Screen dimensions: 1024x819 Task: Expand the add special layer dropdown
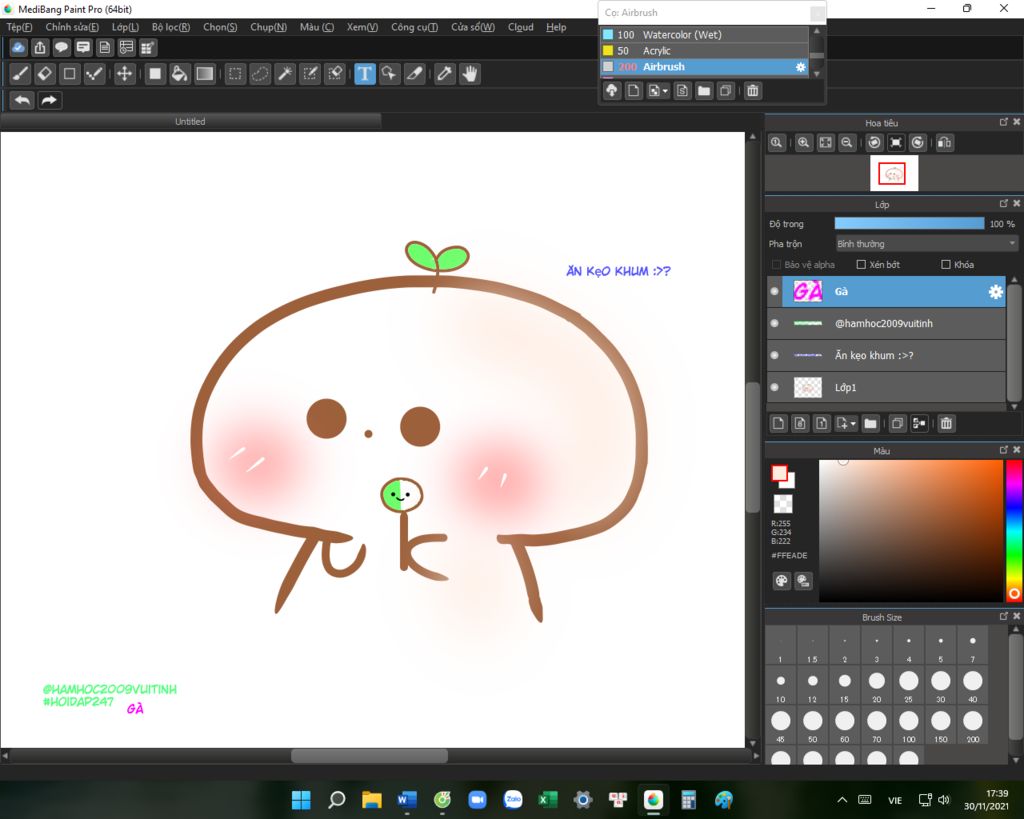[846, 424]
